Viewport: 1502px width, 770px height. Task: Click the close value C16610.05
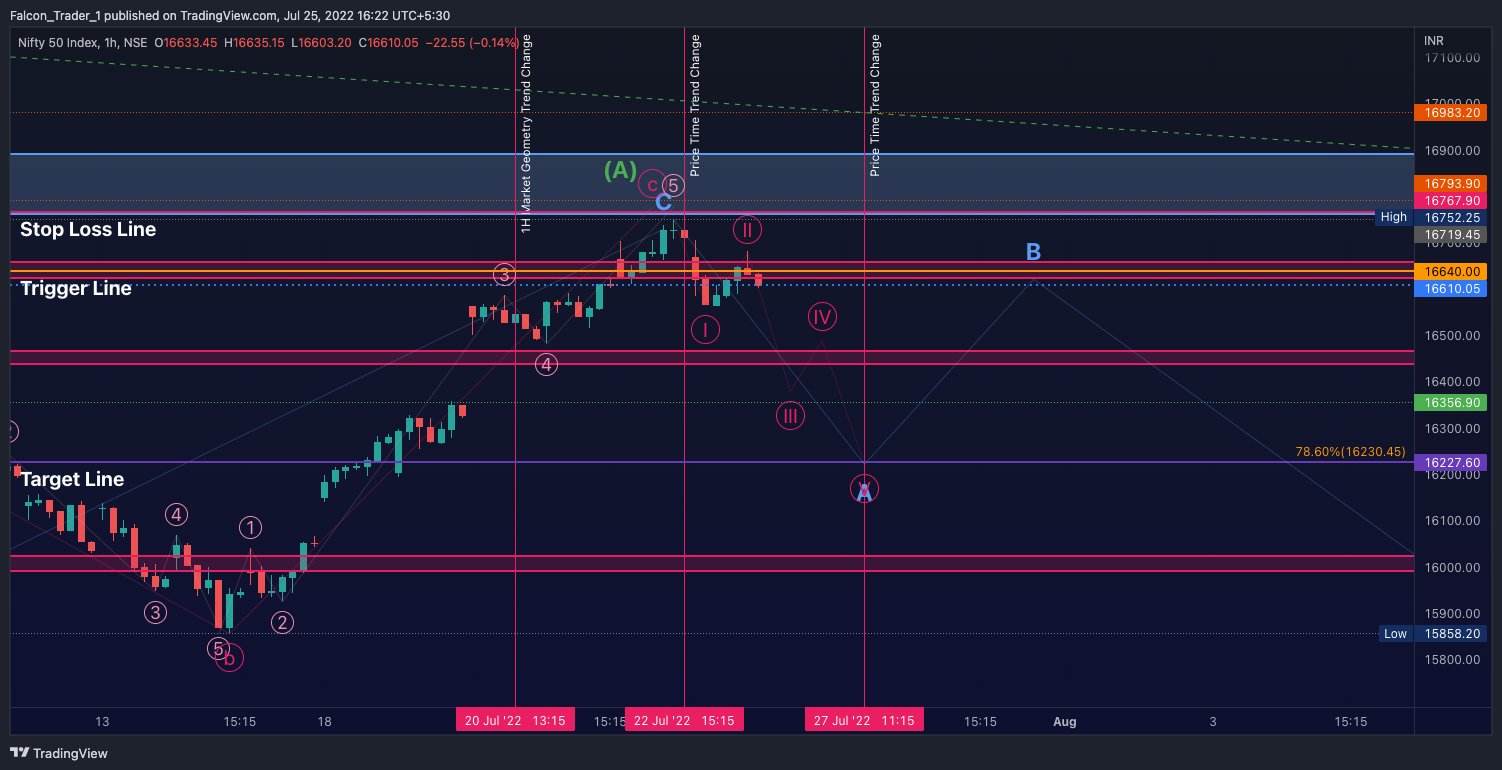point(389,43)
